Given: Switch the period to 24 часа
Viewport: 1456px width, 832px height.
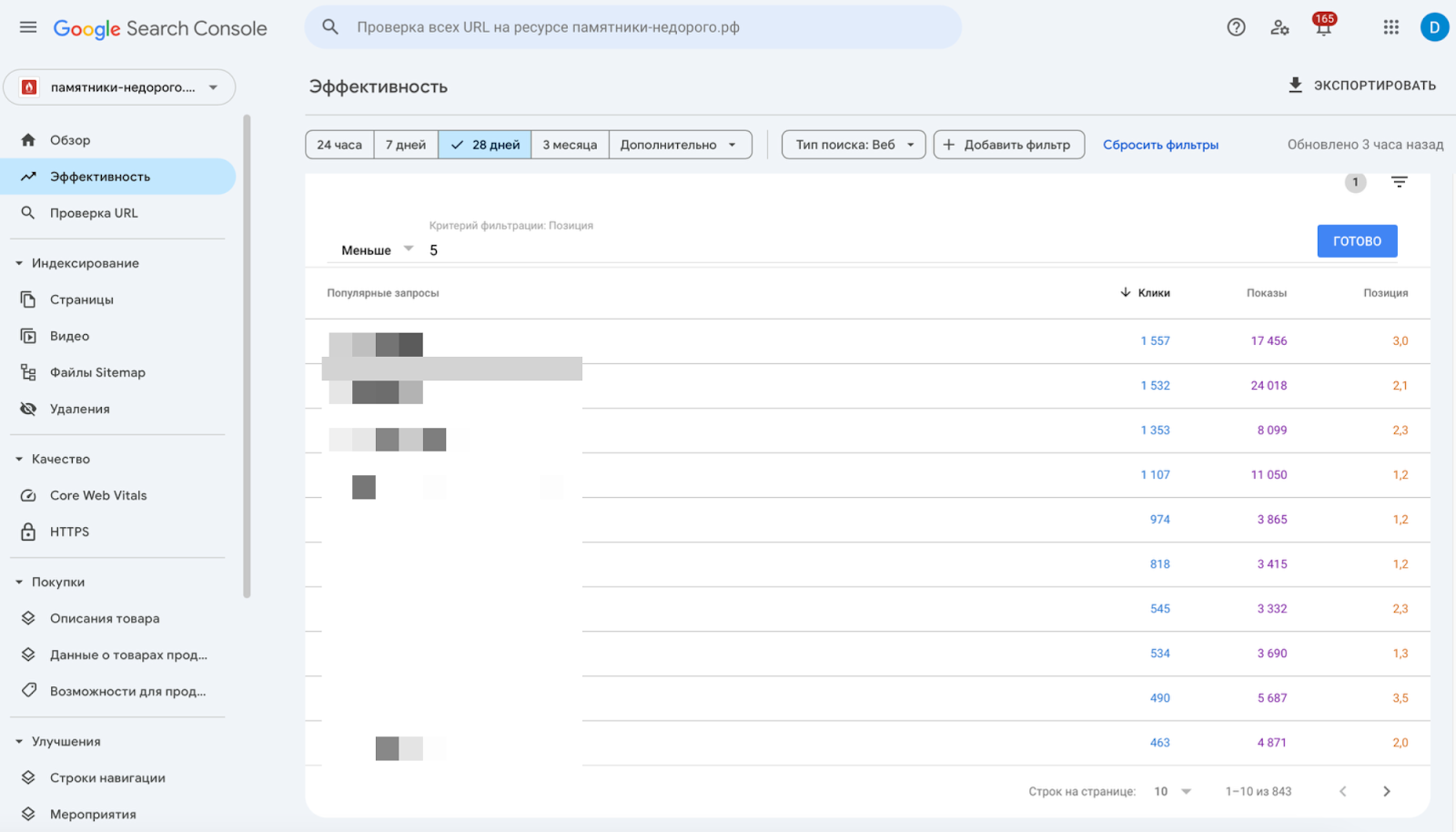Looking at the screenshot, I should pos(339,144).
